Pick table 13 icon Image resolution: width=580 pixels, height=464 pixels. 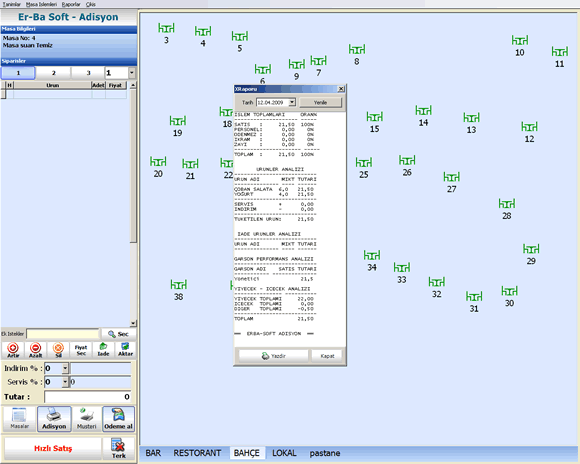tap(471, 118)
